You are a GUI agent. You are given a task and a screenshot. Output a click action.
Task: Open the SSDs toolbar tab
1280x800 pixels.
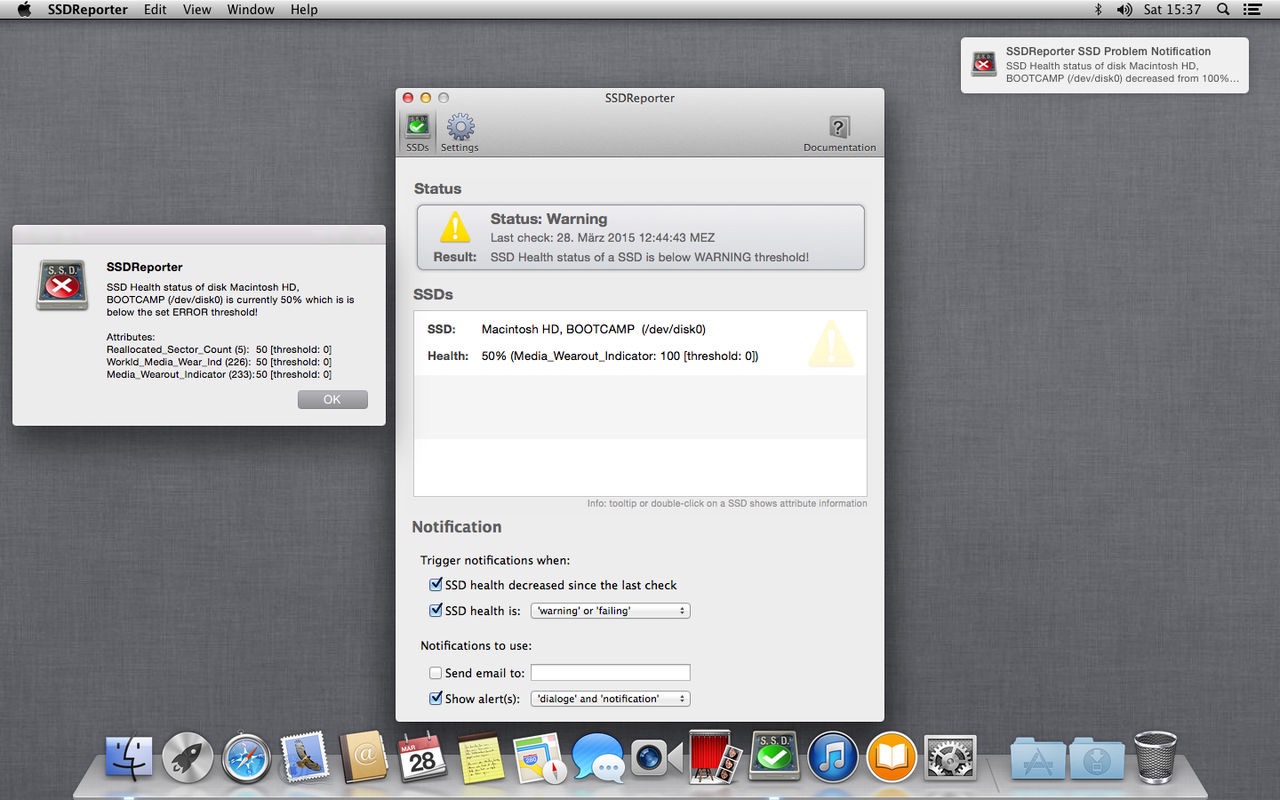(417, 132)
